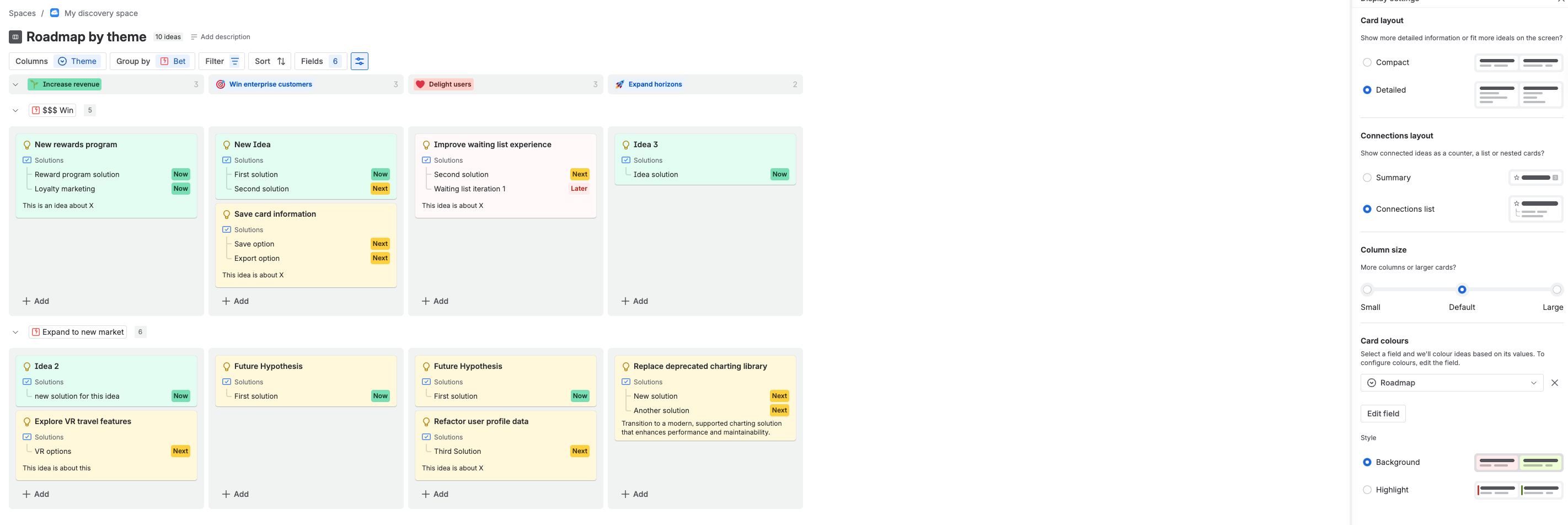Open the Fields menu showing 6
The image size is (1568, 525).
(x=321, y=61)
